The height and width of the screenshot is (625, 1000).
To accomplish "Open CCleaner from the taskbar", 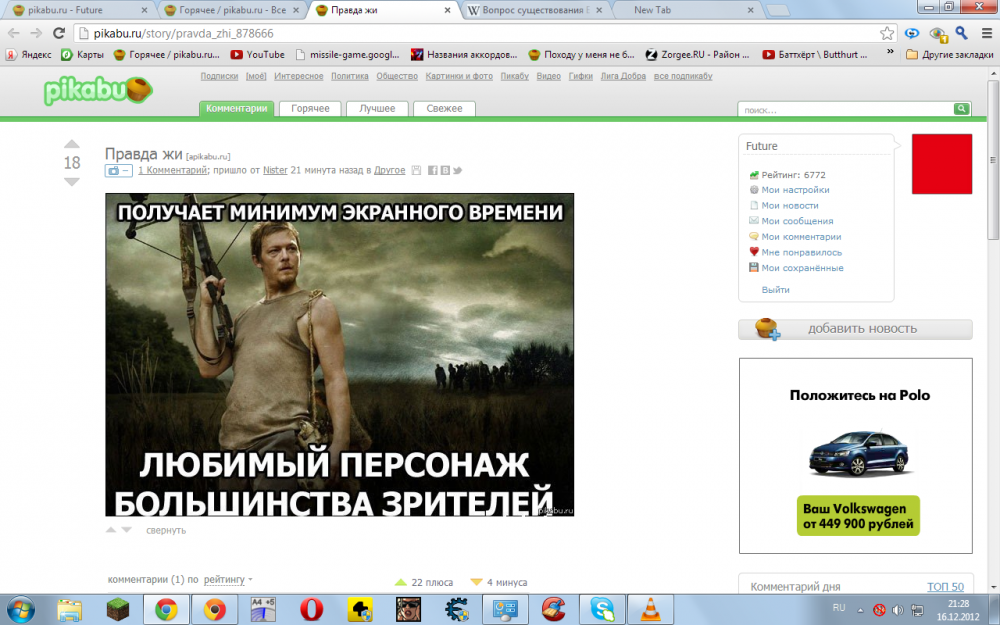I will pyautogui.click(x=554, y=610).
